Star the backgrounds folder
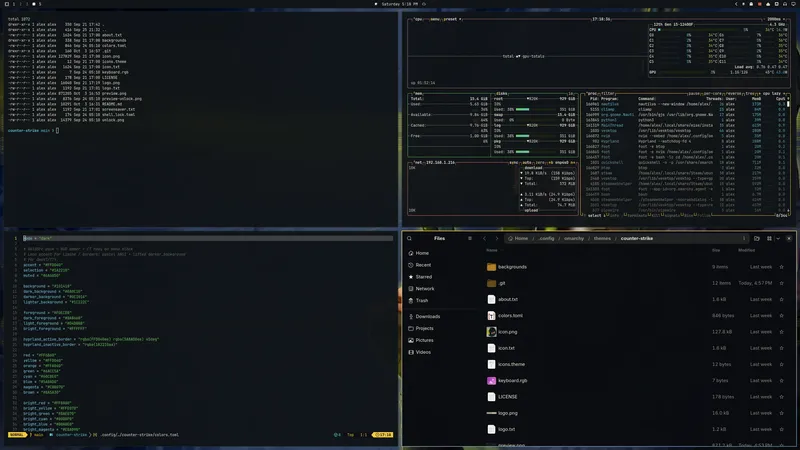This screenshot has width=800, height=450. click(781, 267)
